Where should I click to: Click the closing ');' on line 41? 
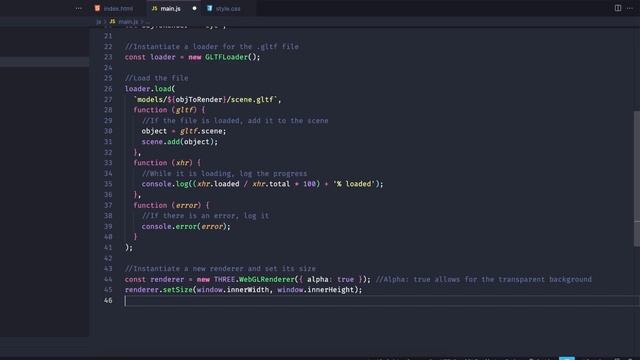pyautogui.click(x=129, y=247)
